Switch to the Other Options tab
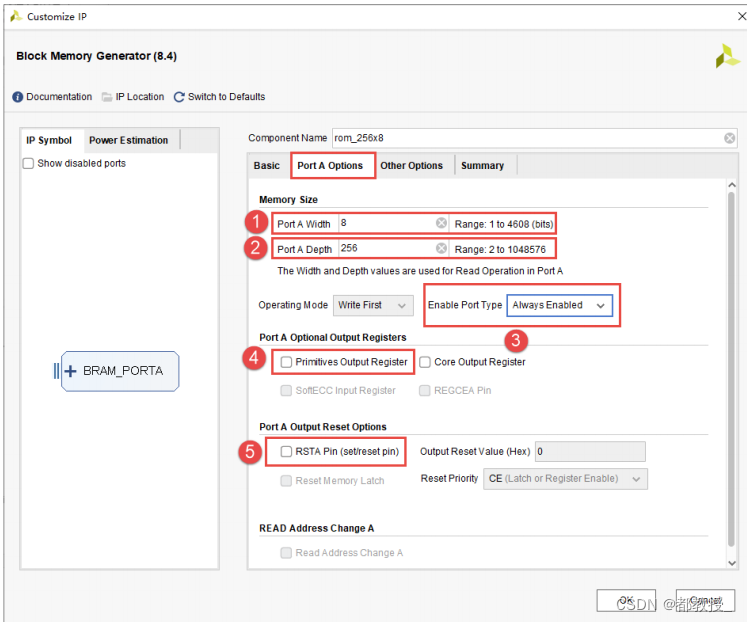The height and width of the screenshot is (622, 747). point(412,166)
